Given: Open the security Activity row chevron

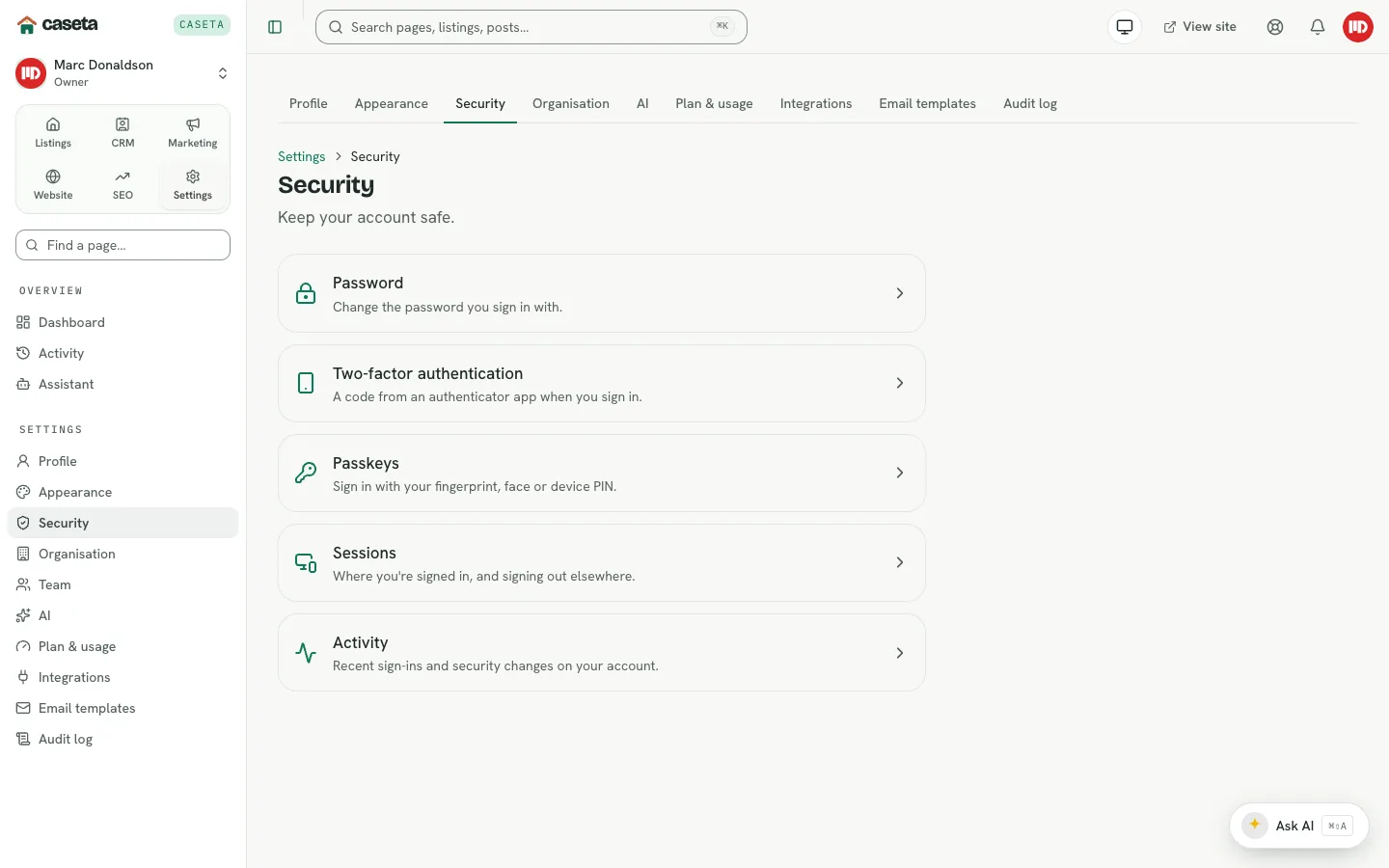Looking at the screenshot, I should coord(899,653).
